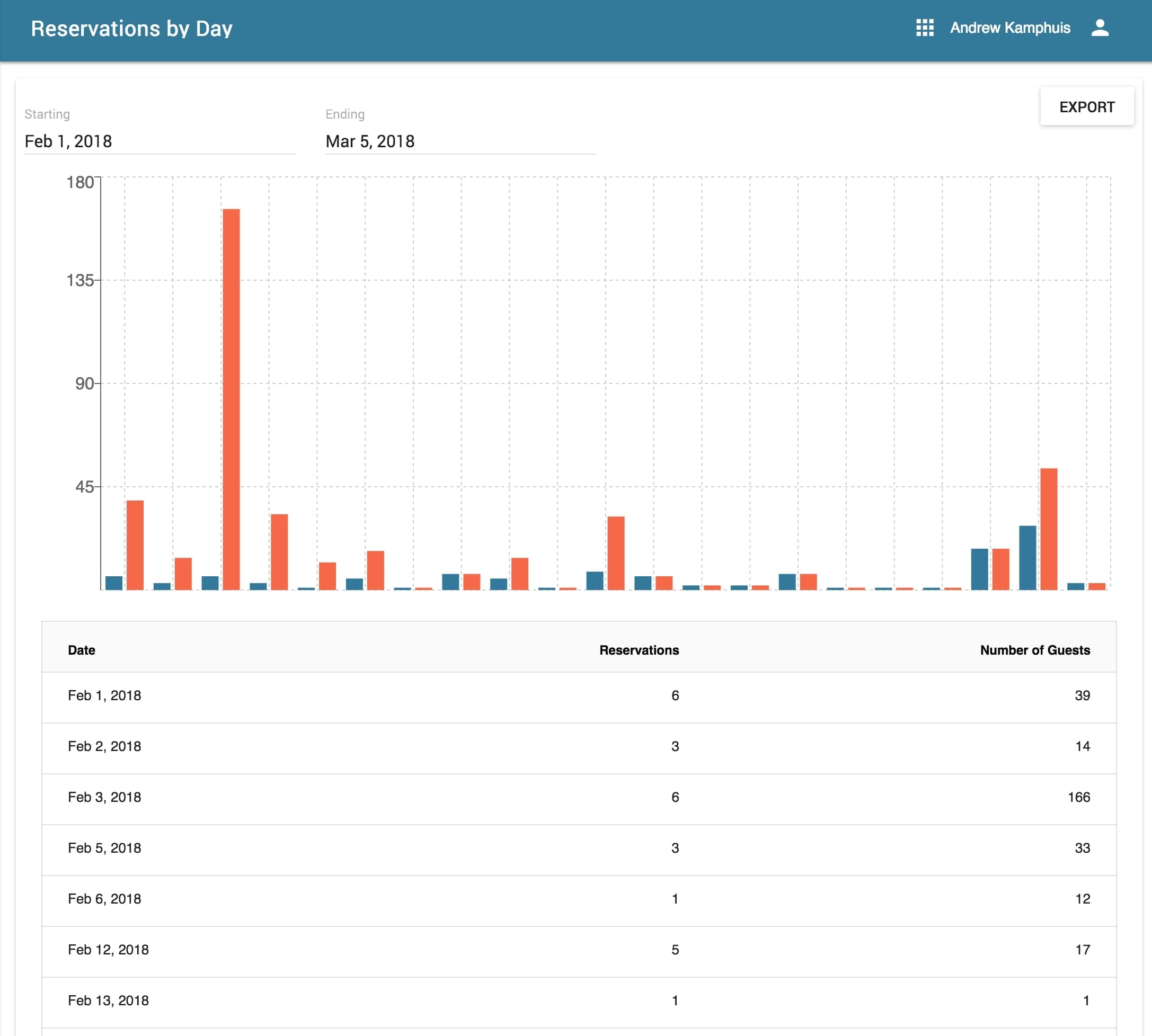Open the apps grid icon
The width and height of the screenshot is (1152, 1036).
[924, 28]
